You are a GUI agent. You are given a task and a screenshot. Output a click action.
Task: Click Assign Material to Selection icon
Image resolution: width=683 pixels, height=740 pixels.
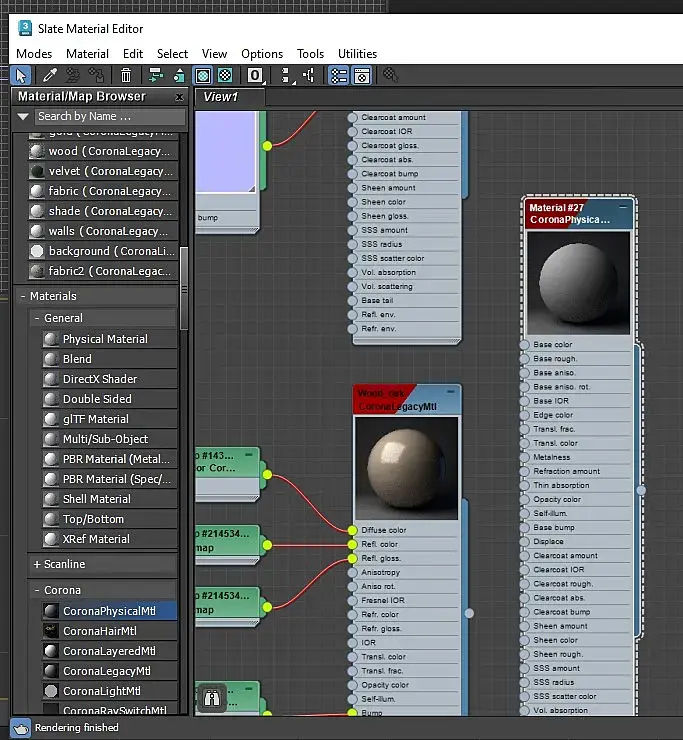(x=98, y=75)
